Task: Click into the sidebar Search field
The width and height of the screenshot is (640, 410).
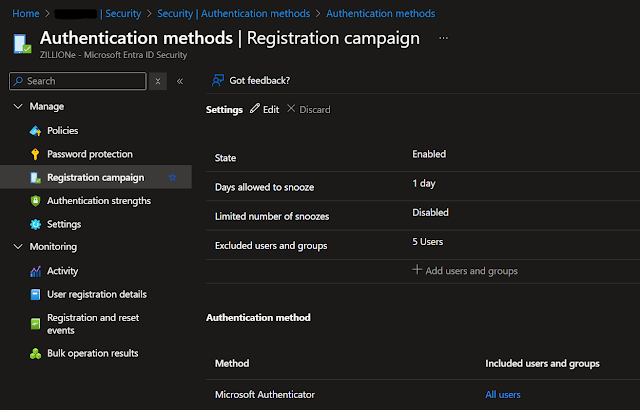Action: 80,81
